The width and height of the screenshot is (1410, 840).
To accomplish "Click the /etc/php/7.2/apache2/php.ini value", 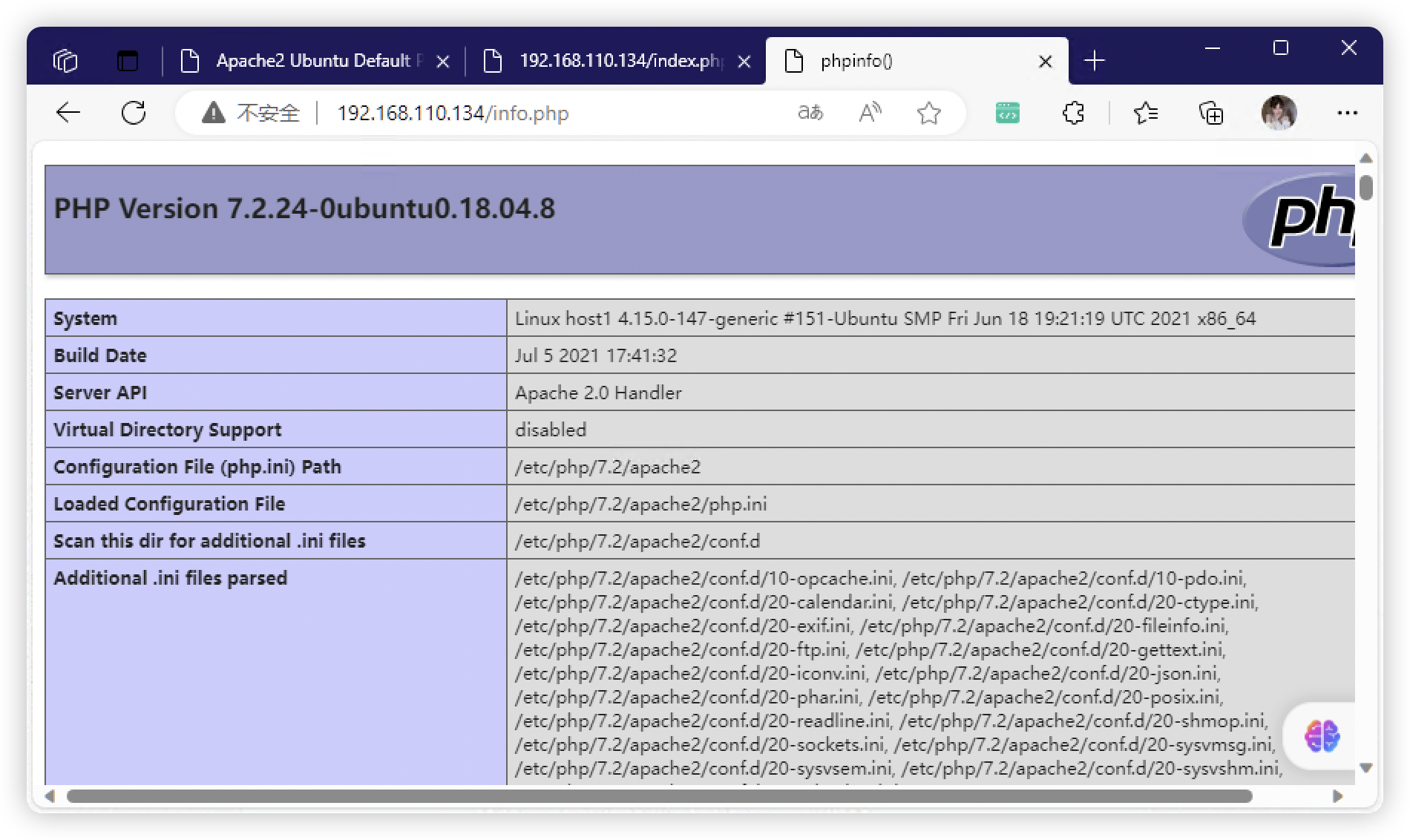I will coord(641,504).
